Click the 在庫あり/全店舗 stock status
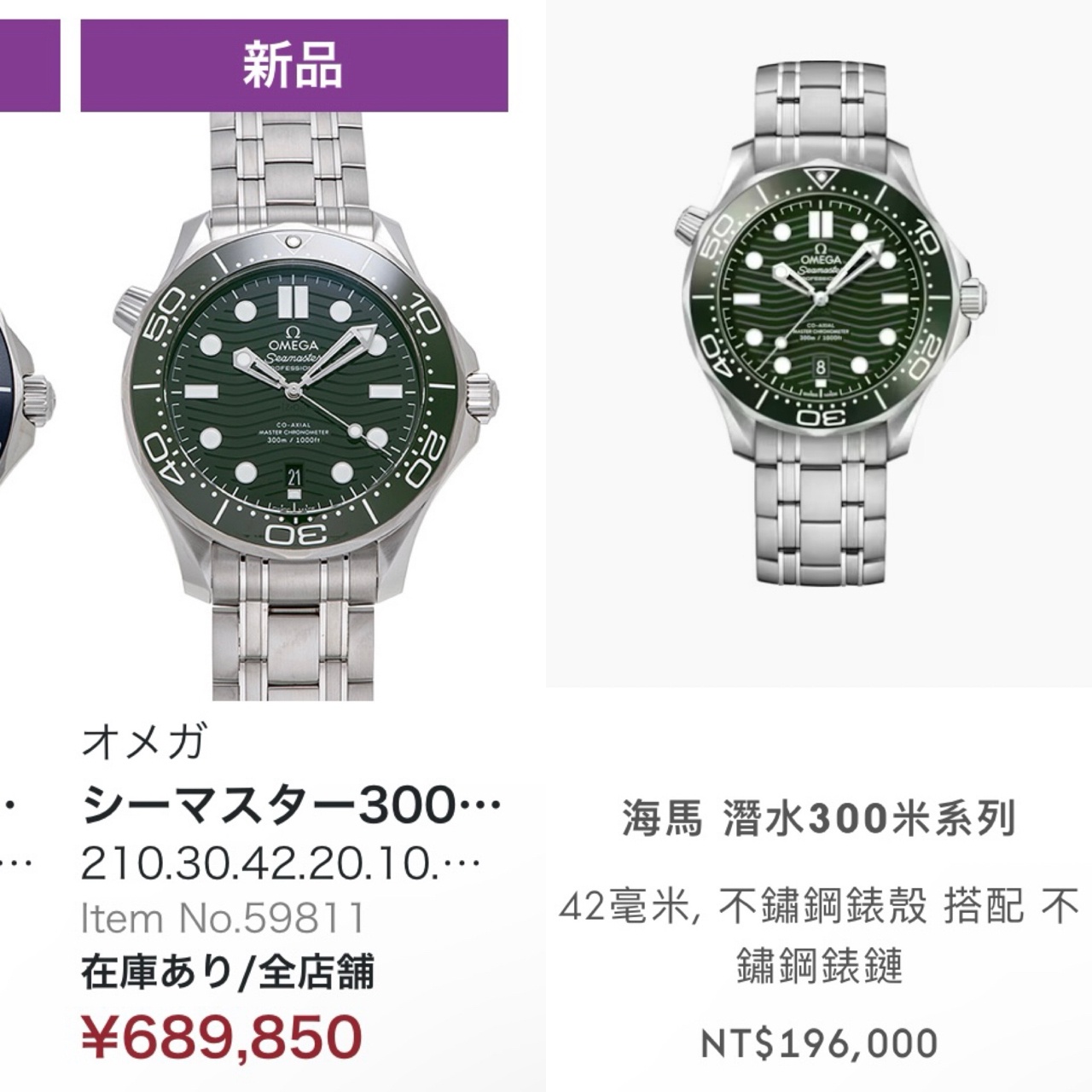The height and width of the screenshot is (1092, 1092). coord(228,972)
